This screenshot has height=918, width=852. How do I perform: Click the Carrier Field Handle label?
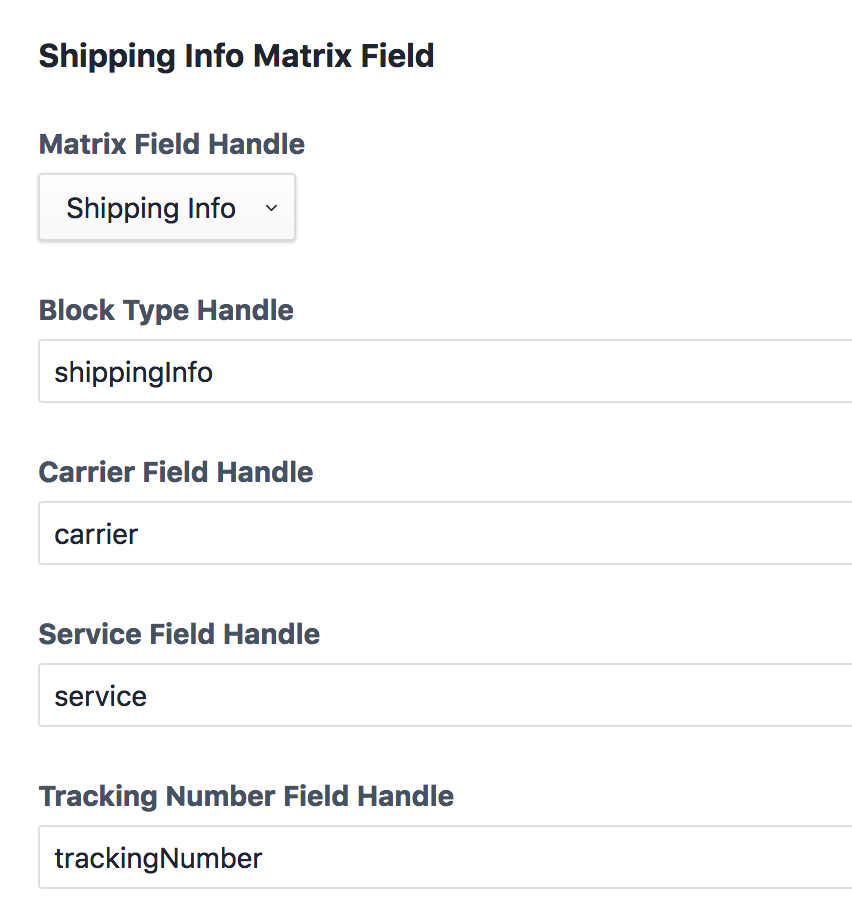tap(176, 472)
